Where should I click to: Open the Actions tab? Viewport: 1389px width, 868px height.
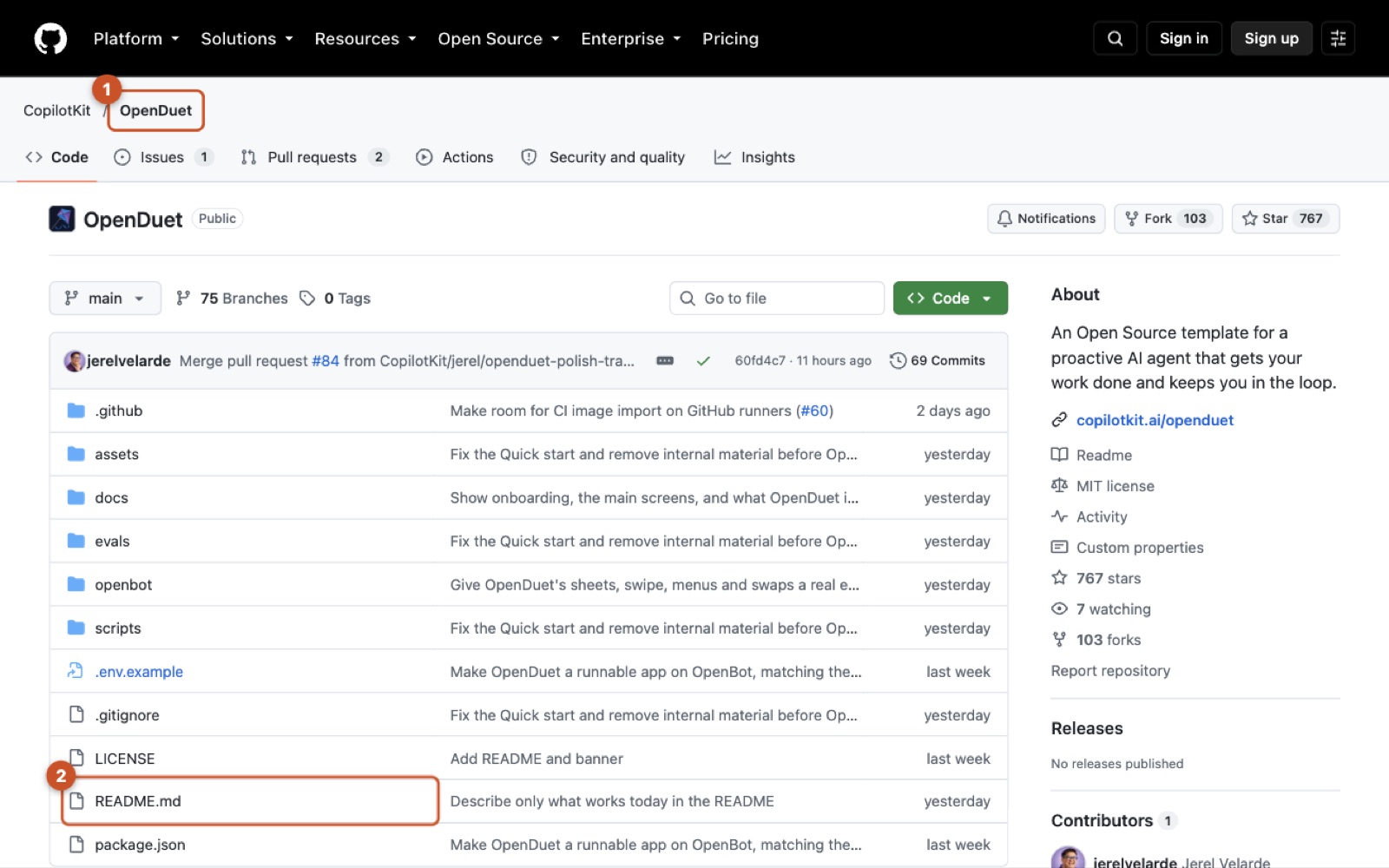coord(455,157)
